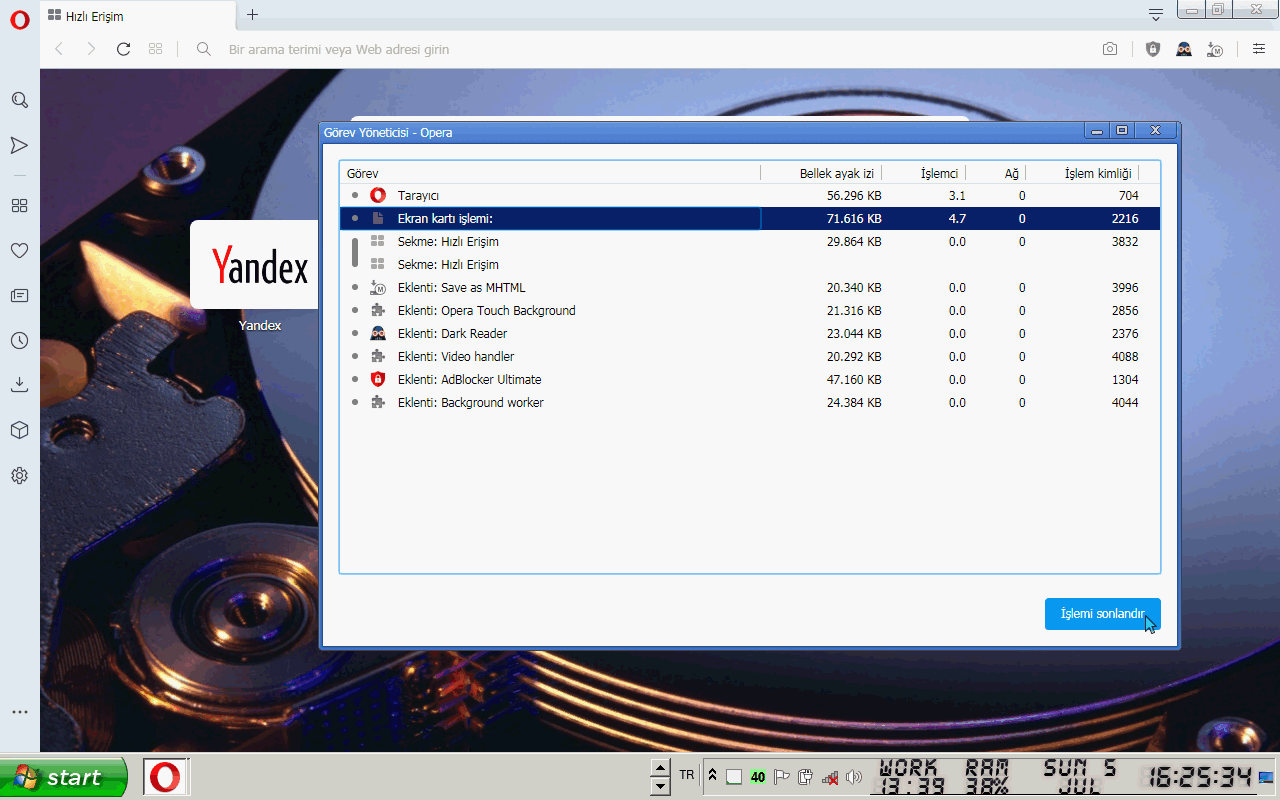The image size is (1280, 800).
Task: Select the Ekran kartı işlemi row
Action: (750, 219)
